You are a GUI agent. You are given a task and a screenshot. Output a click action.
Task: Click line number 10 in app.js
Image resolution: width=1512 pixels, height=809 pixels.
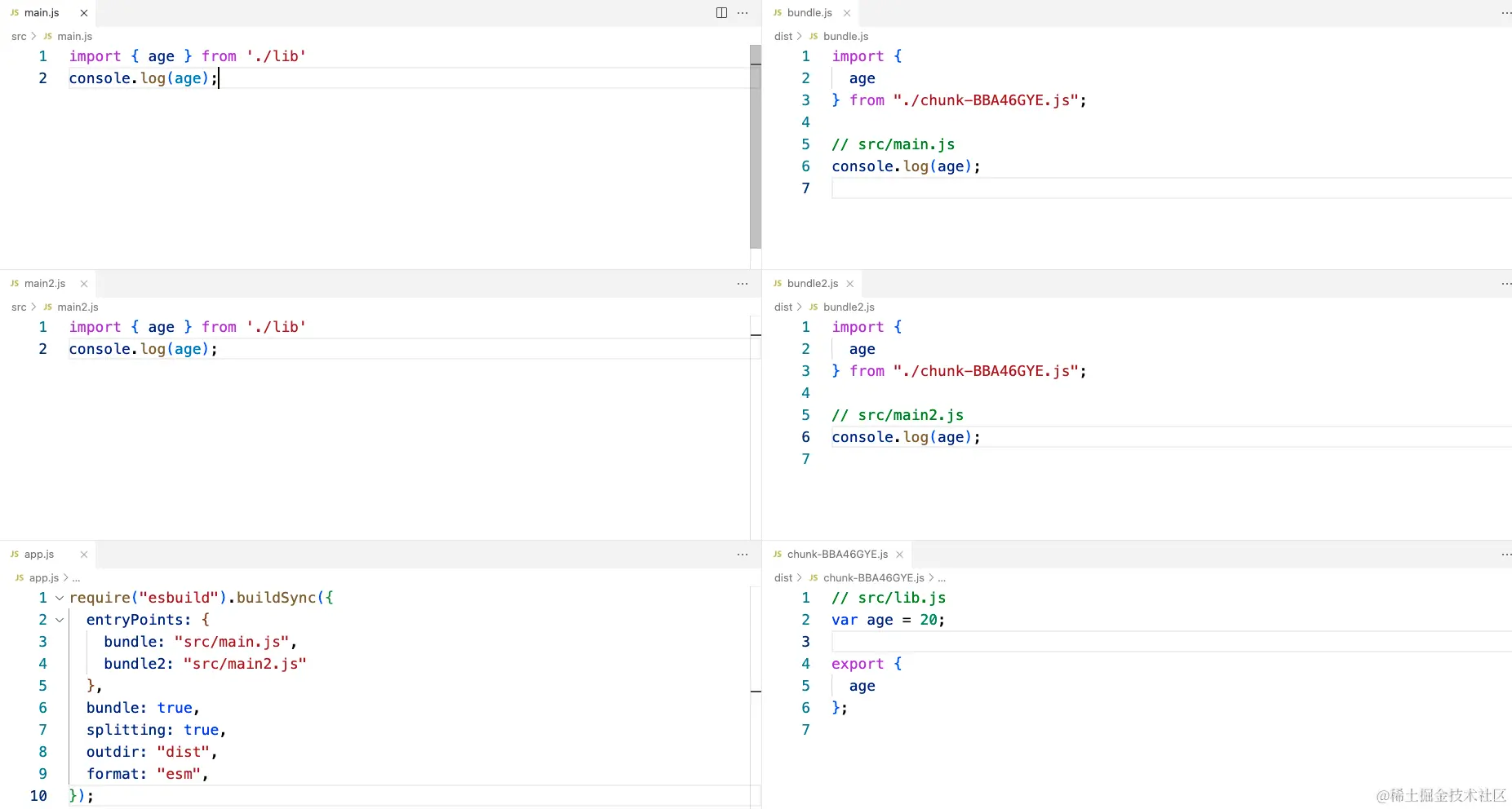point(38,796)
